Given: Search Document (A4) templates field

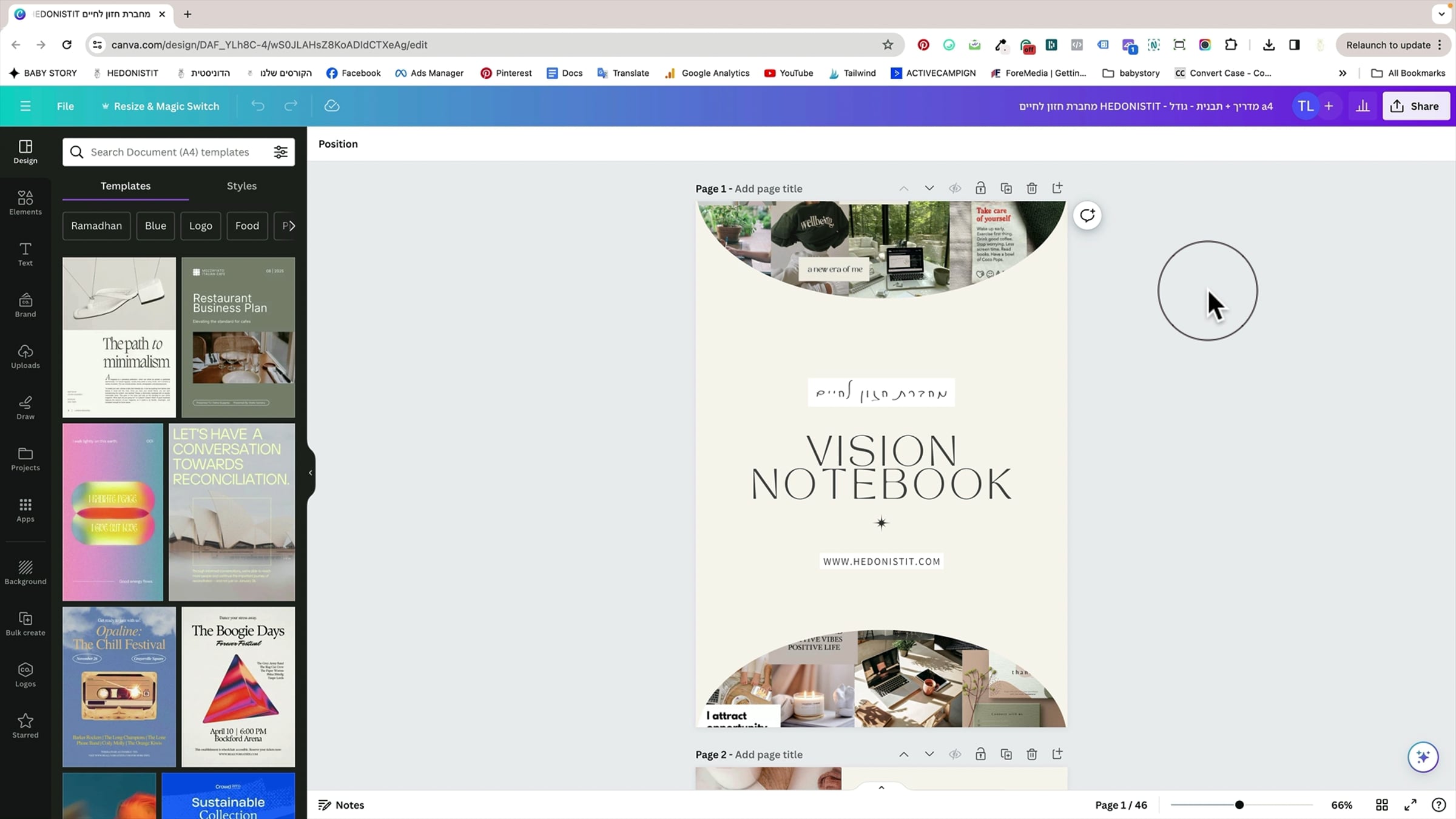Looking at the screenshot, I should pyautogui.click(x=178, y=152).
